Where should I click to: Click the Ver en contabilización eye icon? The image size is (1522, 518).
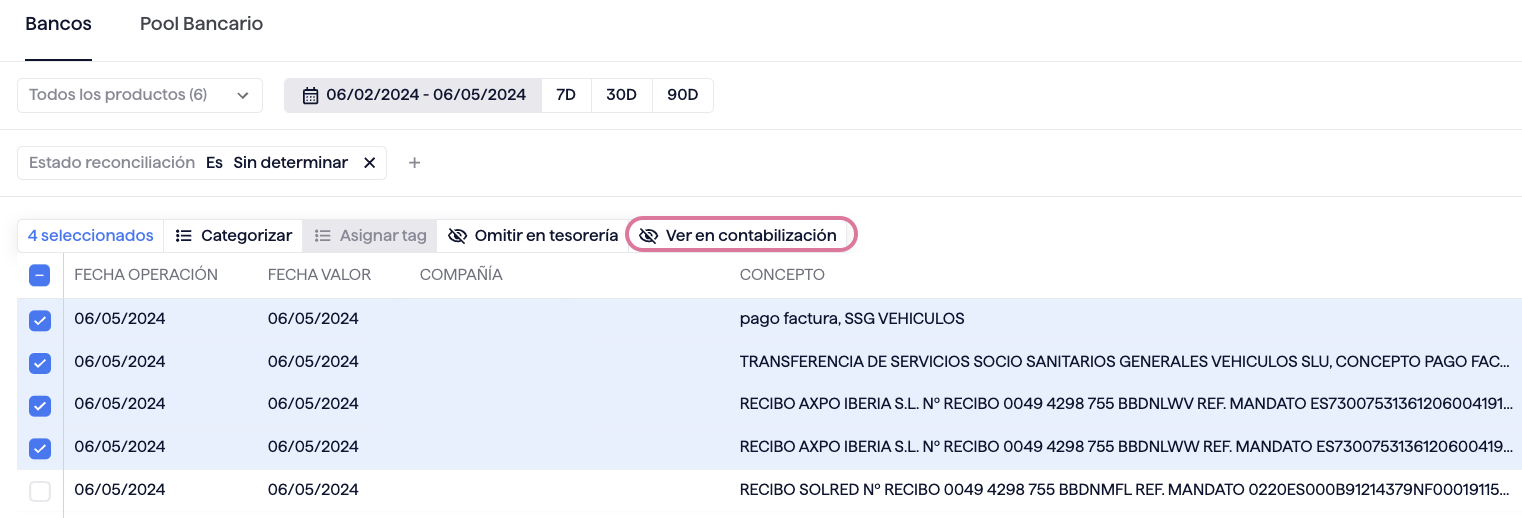pos(648,236)
